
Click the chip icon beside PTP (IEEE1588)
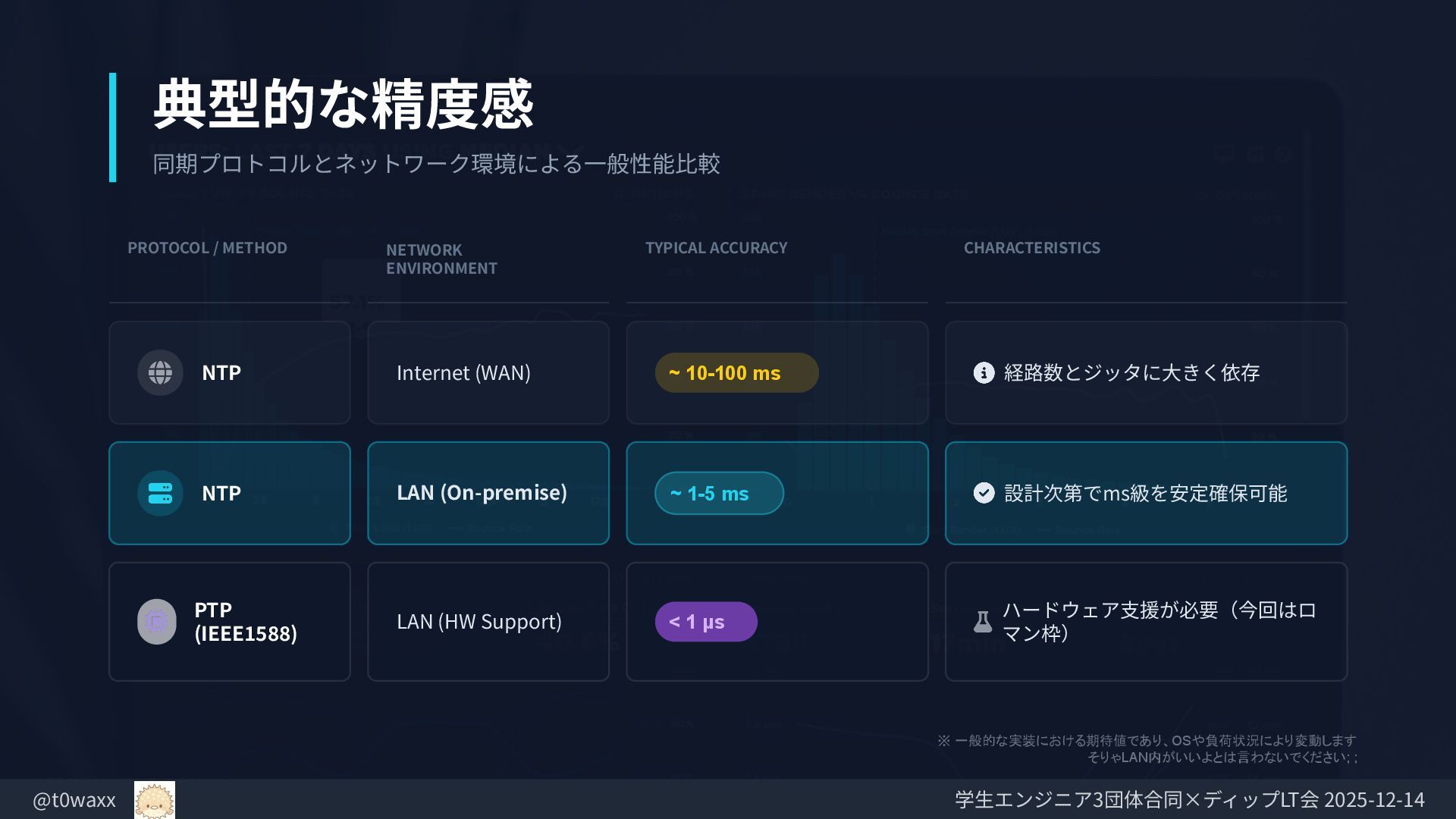coord(157,622)
